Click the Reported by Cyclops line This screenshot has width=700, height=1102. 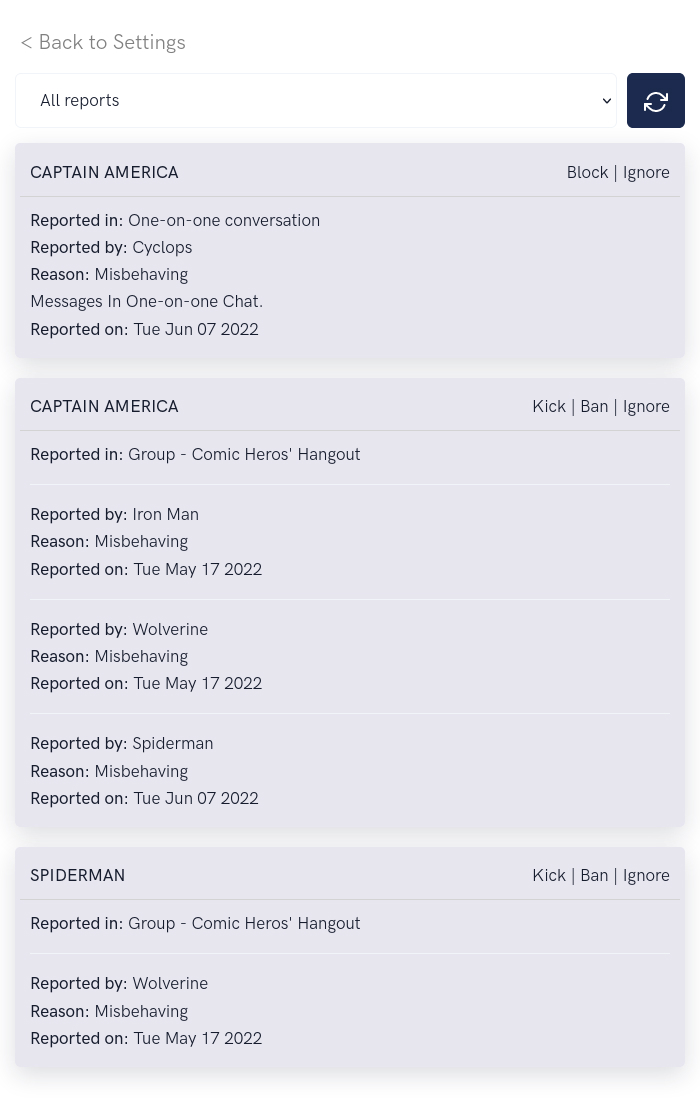tap(111, 247)
